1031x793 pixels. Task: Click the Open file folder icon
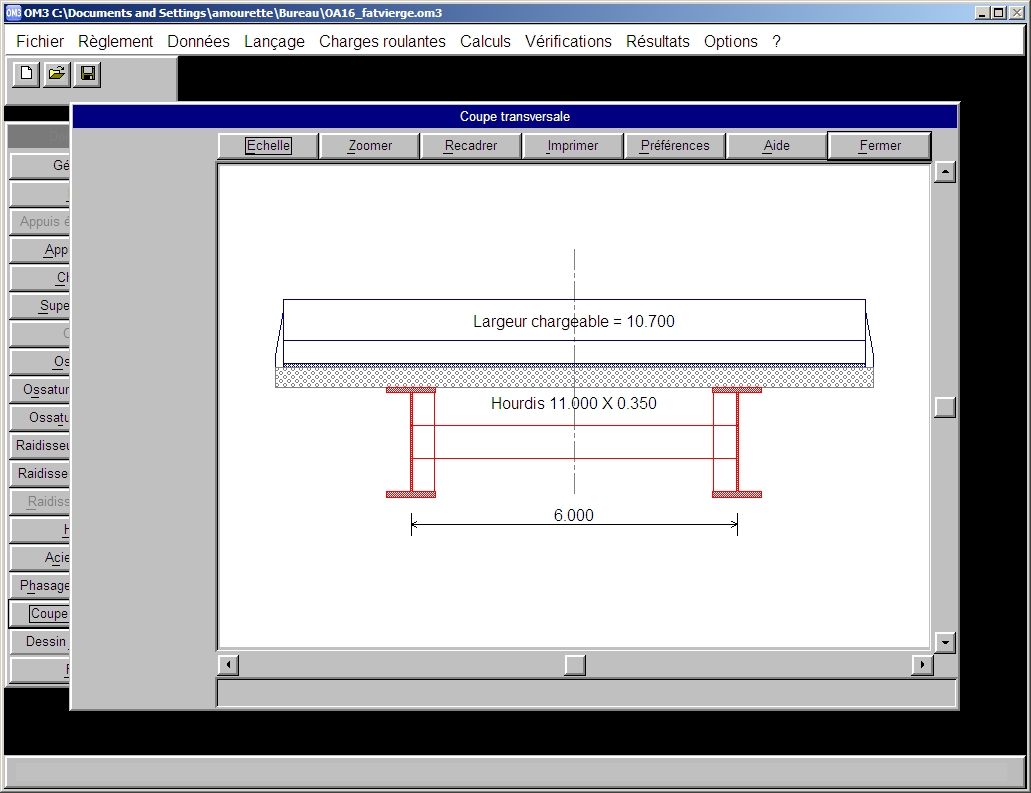click(x=57, y=74)
